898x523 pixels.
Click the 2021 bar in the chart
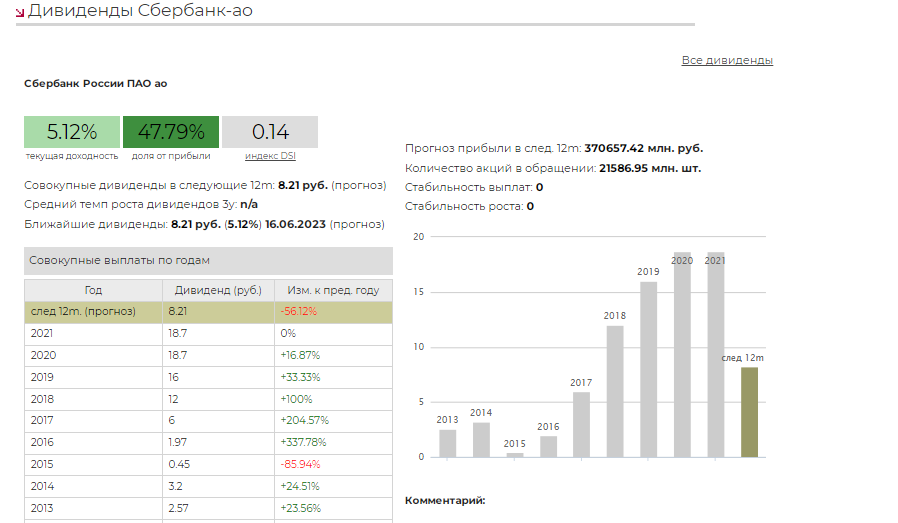[x=715, y=355]
